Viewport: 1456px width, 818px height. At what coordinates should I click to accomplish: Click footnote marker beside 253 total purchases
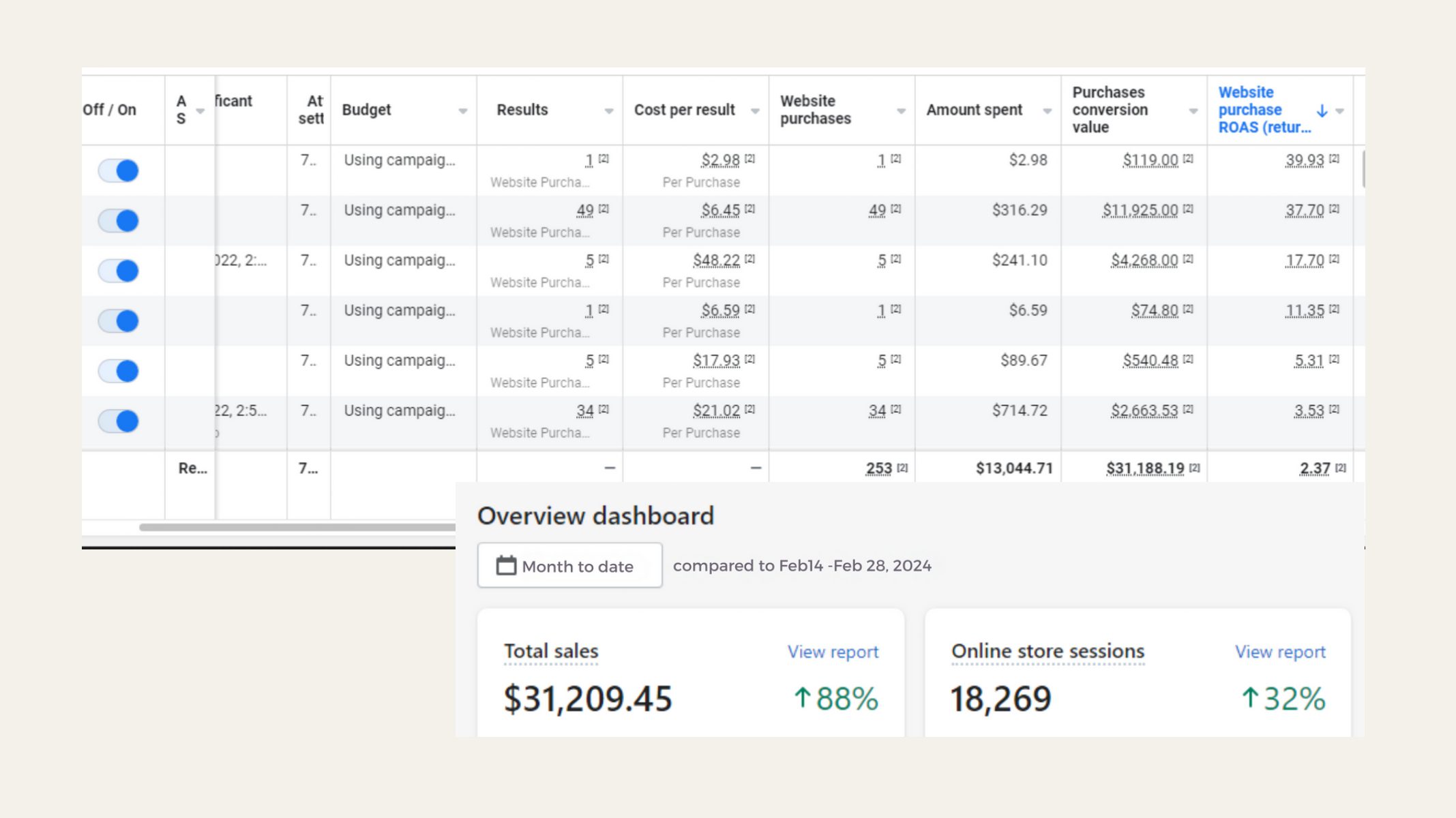click(902, 468)
